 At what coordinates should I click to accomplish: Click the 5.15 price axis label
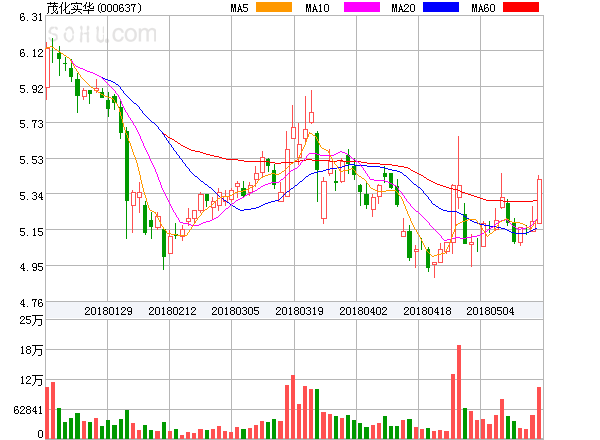pos(31,232)
